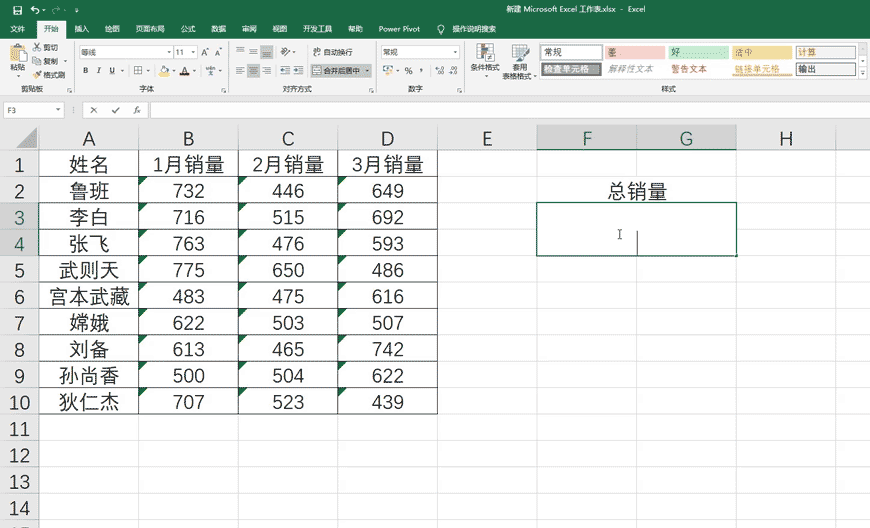Screen dimensions: 870x528
Task: Toggle 合并后居中 merge and center
Action: [x=336, y=70]
